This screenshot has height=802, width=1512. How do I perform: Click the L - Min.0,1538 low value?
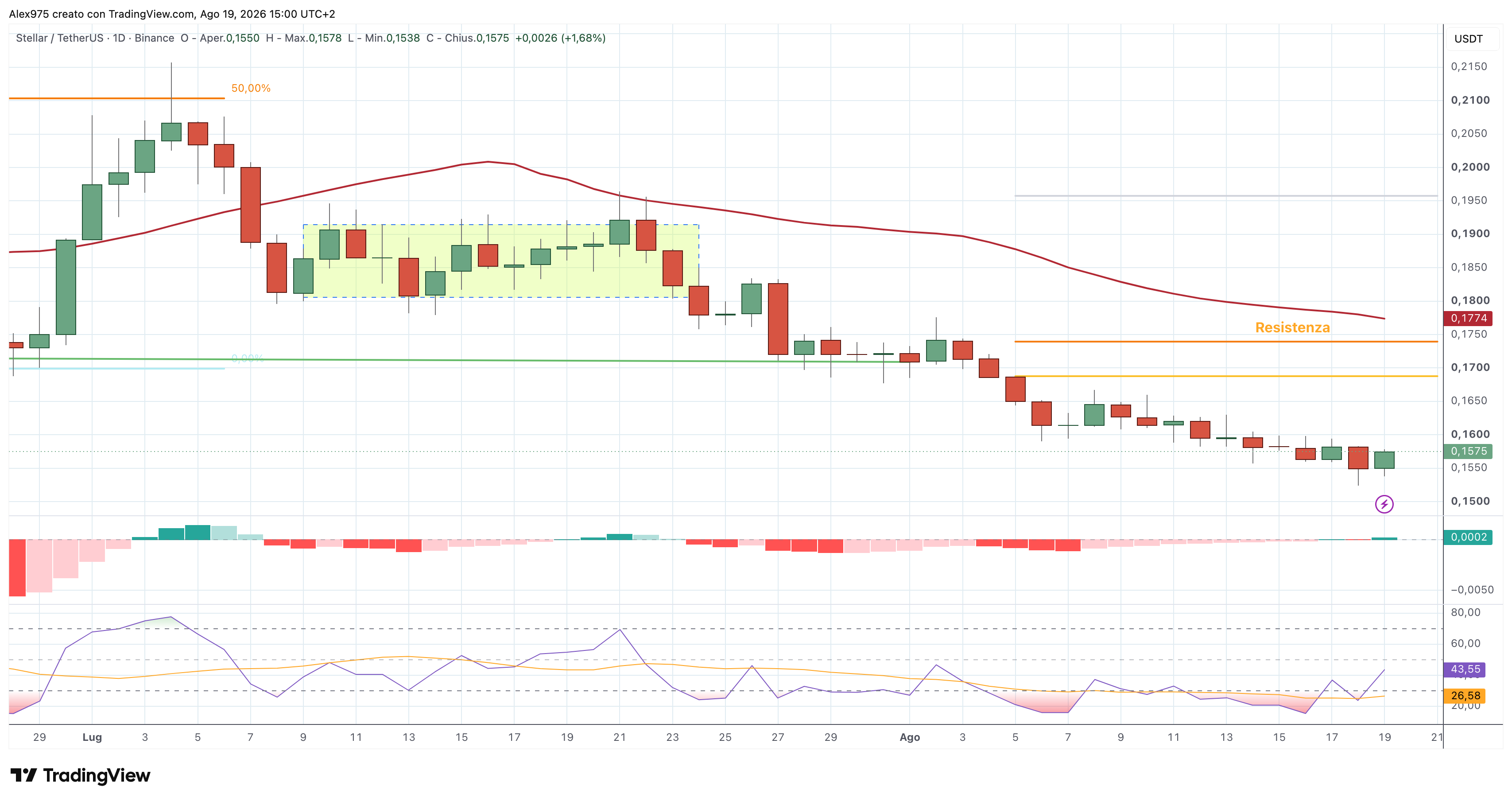(x=384, y=38)
